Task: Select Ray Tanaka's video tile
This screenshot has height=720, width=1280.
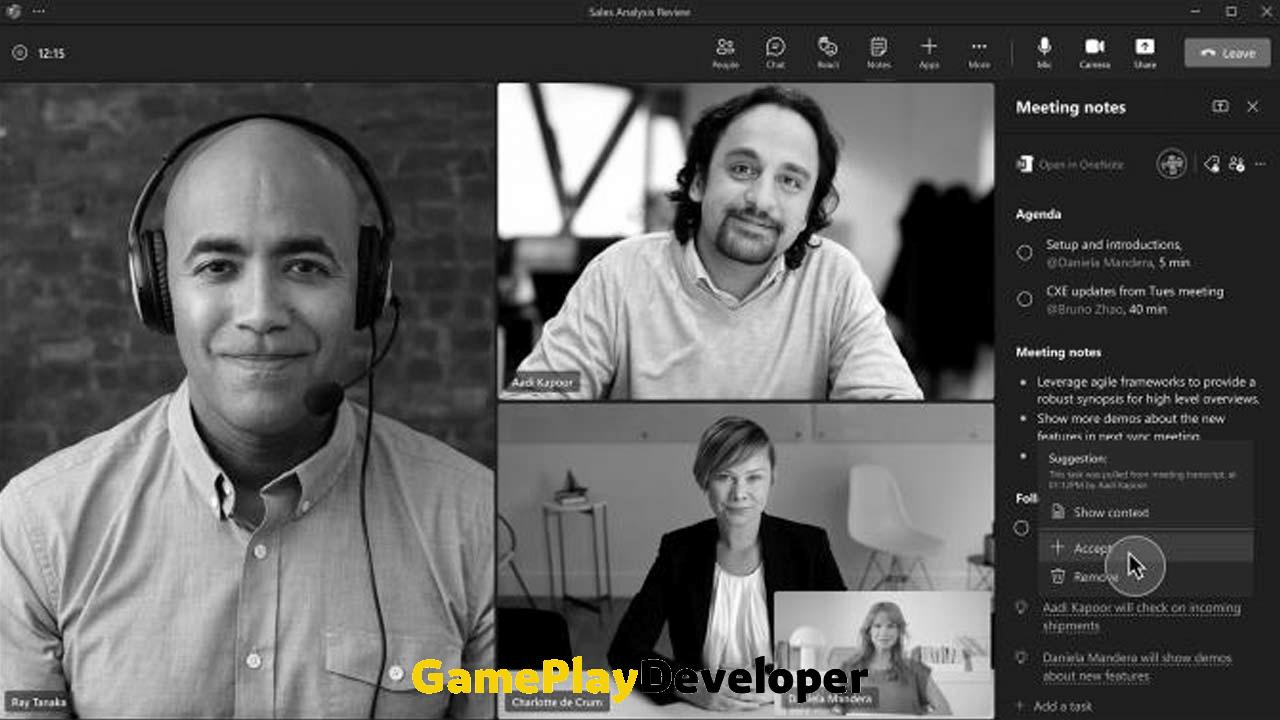Action: pyautogui.click(x=247, y=400)
